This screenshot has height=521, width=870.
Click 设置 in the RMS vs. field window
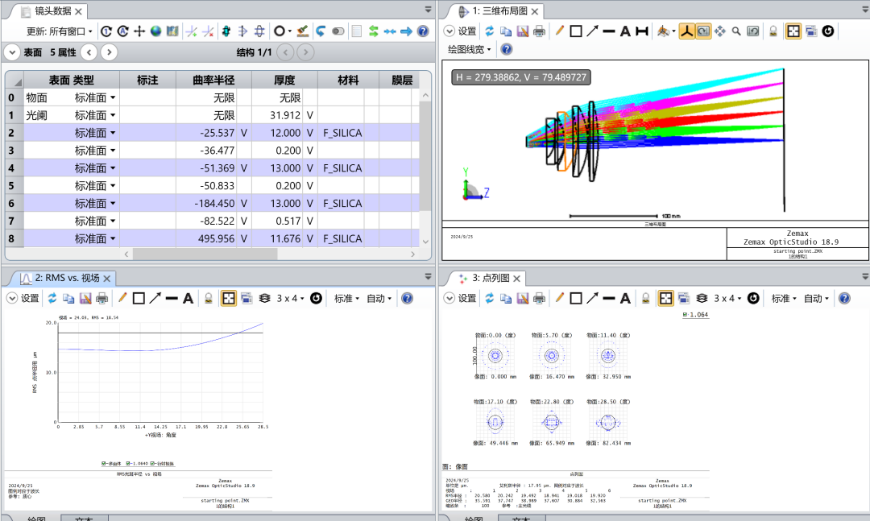[x=25, y=298]
